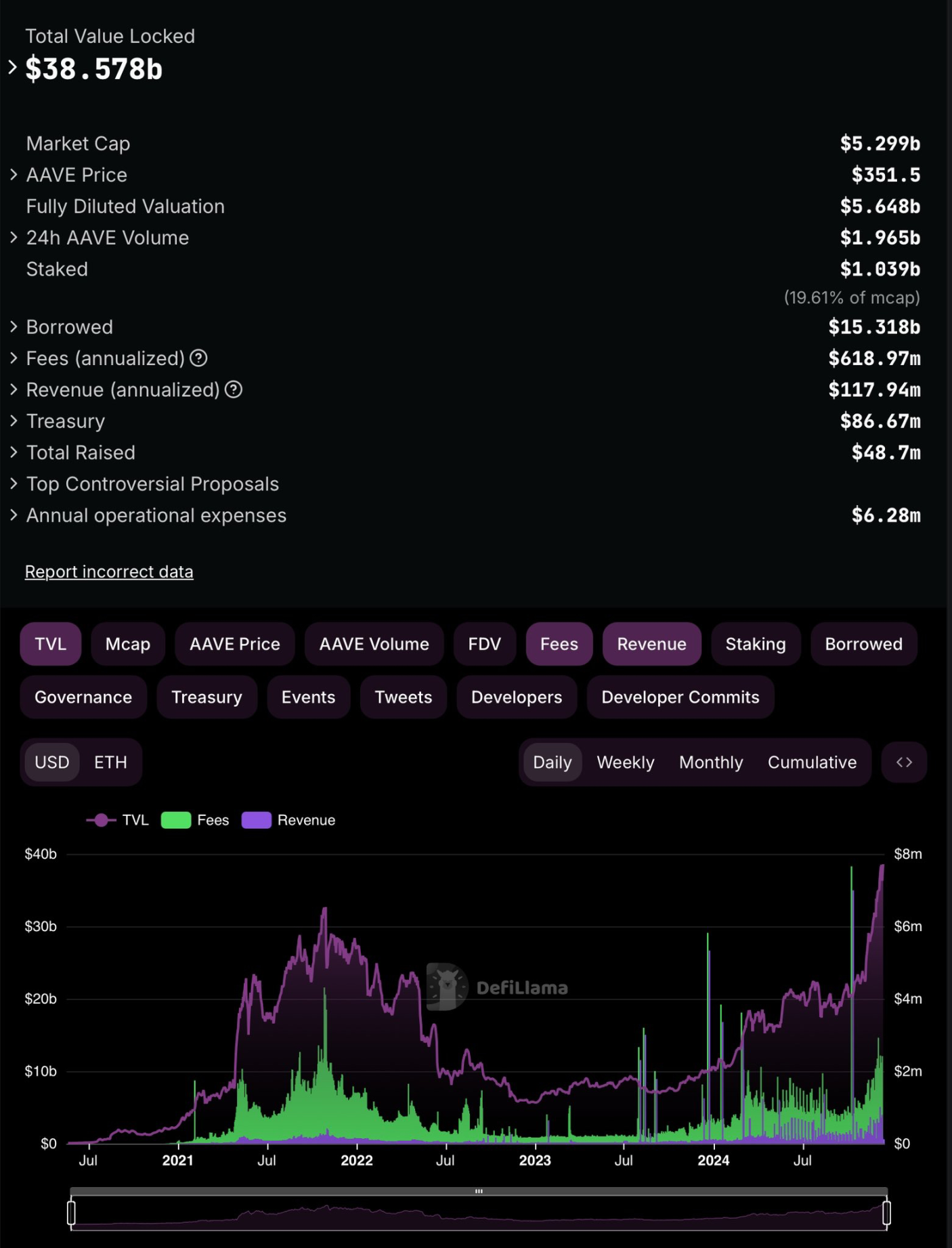Click the green Fees legend swatch
The image size is (952, 1248).
tap(176, 820)
